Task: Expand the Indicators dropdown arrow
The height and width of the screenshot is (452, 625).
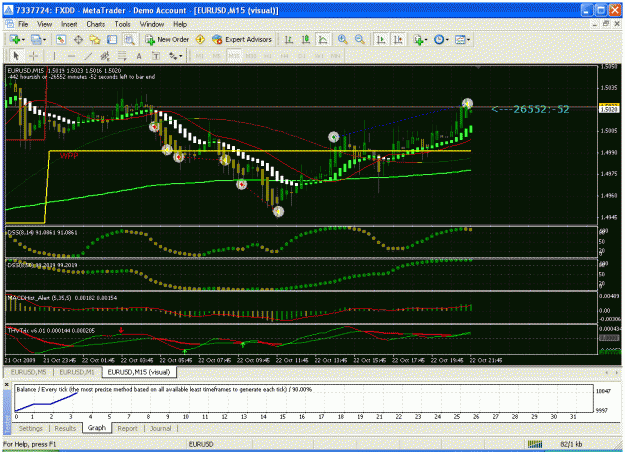Action: pos(426,39)
